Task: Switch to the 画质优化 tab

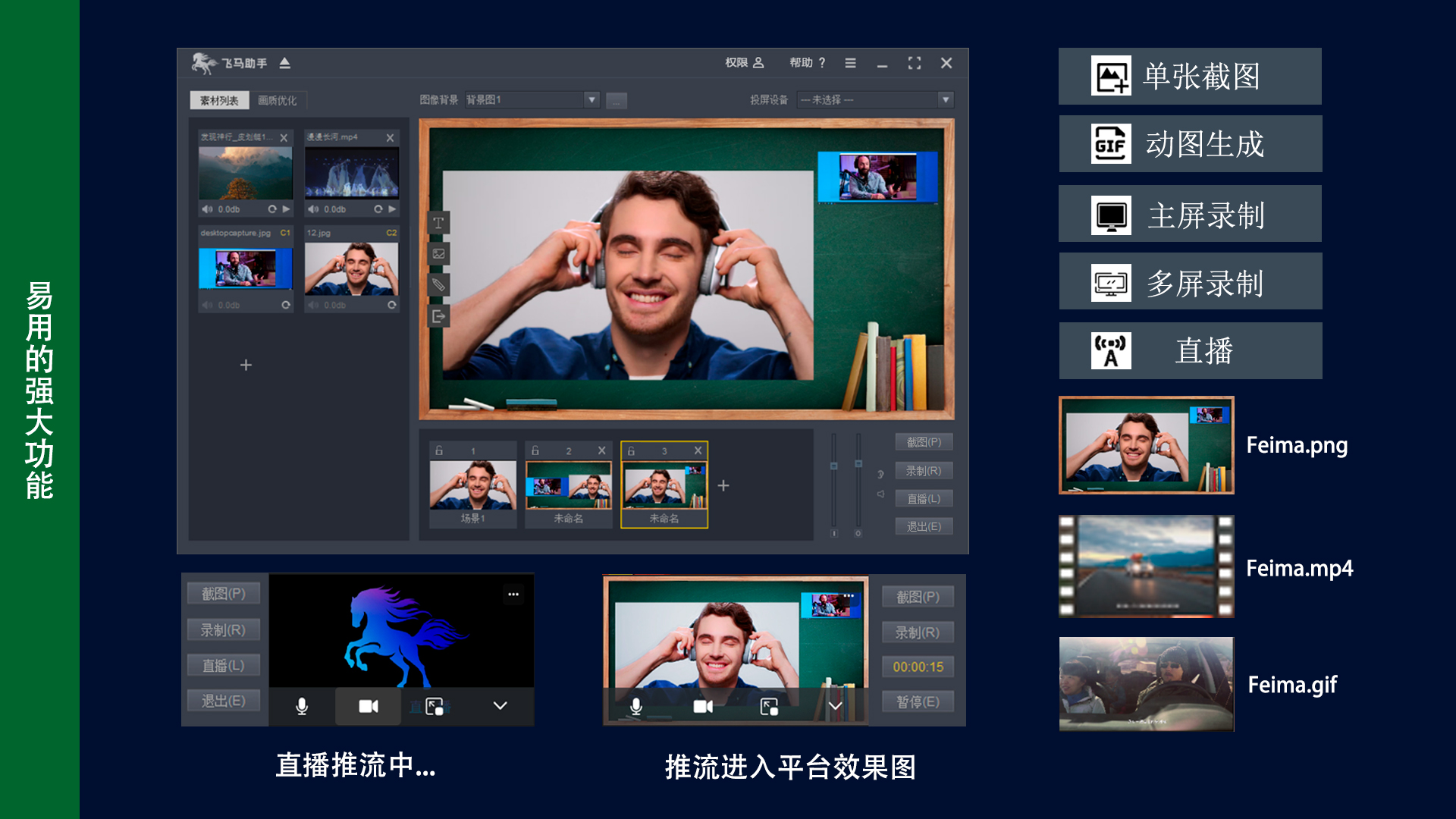Action: (277, 100)
